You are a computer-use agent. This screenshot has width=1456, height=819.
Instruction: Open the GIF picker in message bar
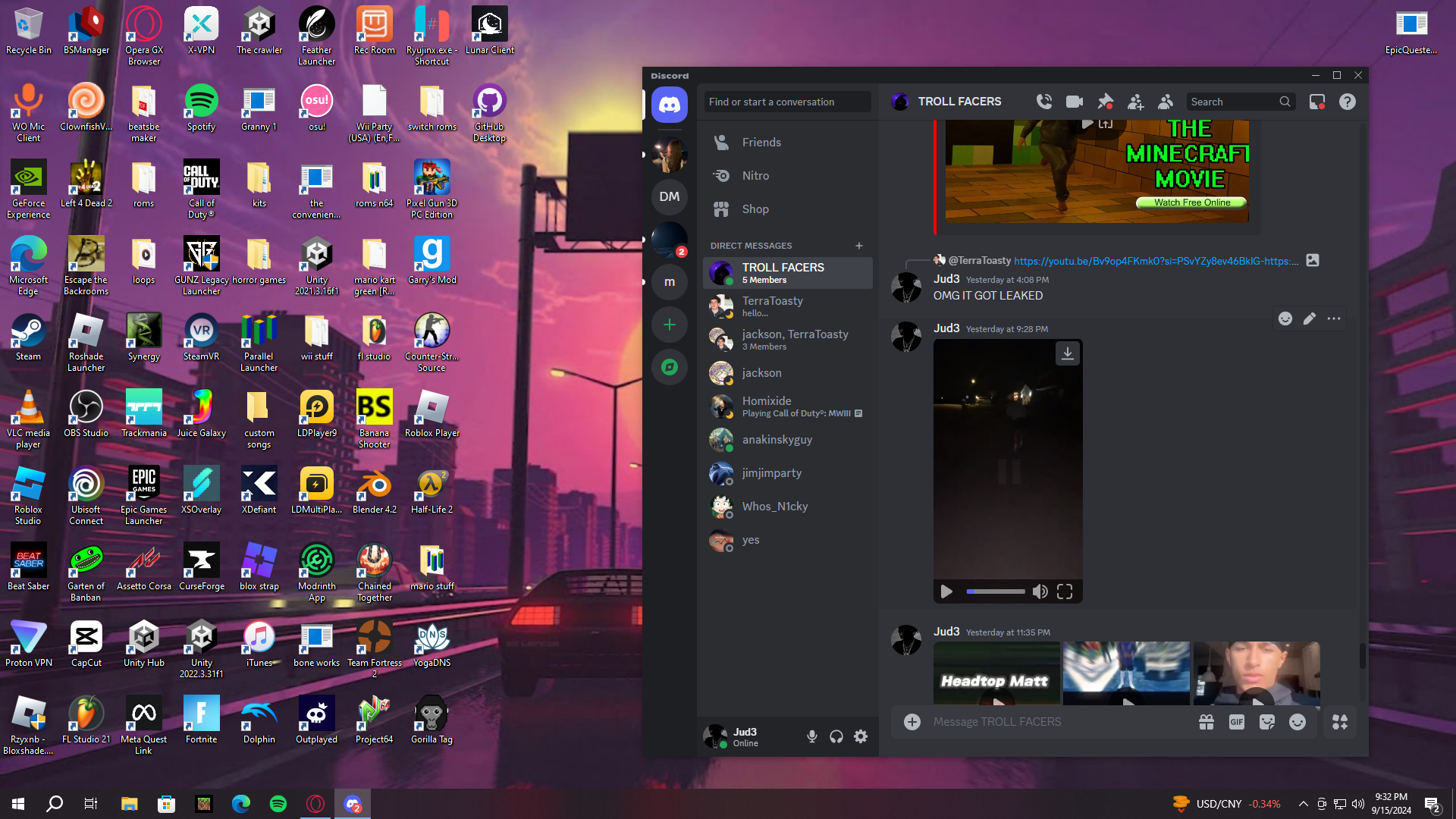1237,722
